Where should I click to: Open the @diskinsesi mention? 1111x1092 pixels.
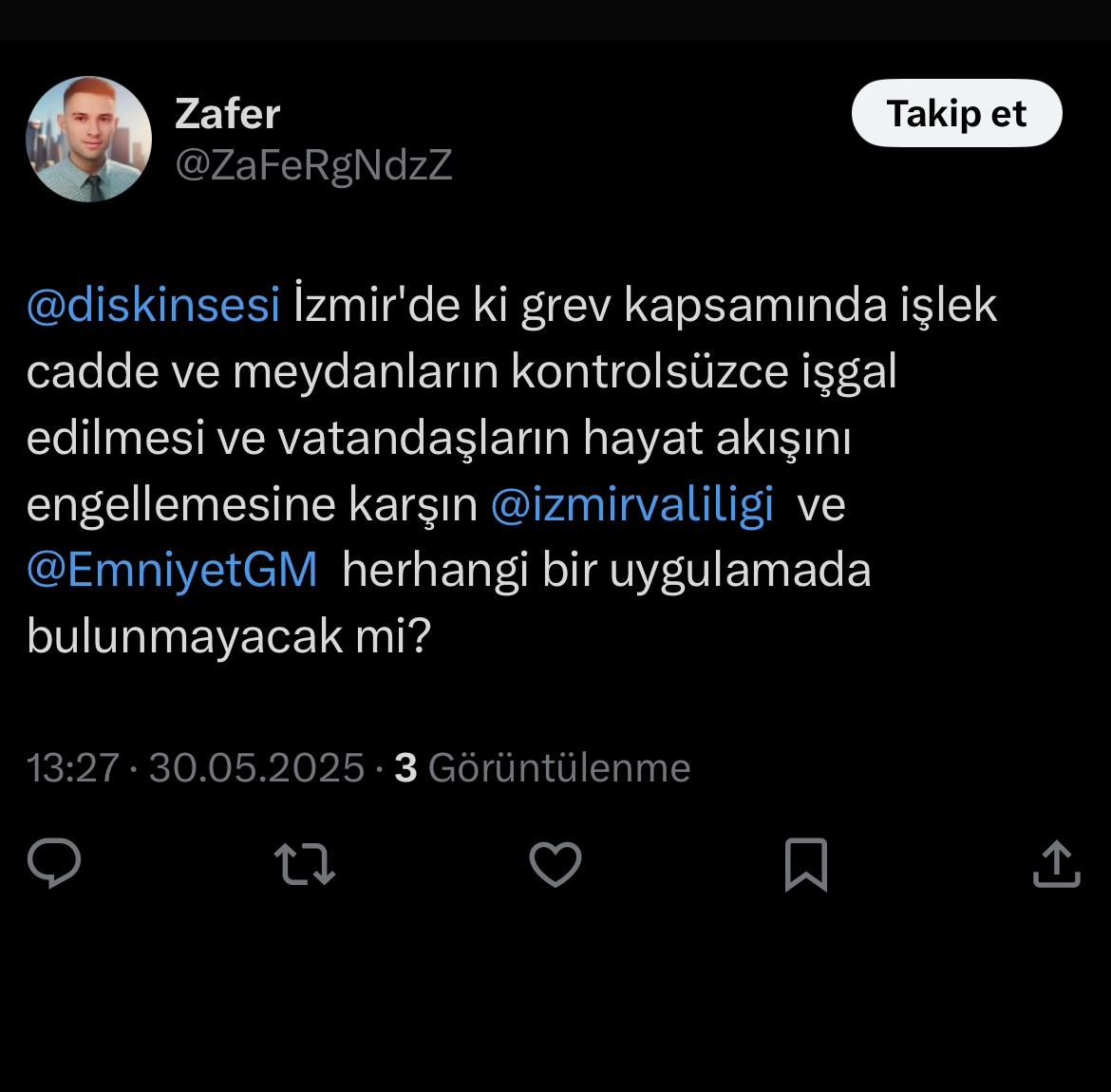tap(153, 306)
